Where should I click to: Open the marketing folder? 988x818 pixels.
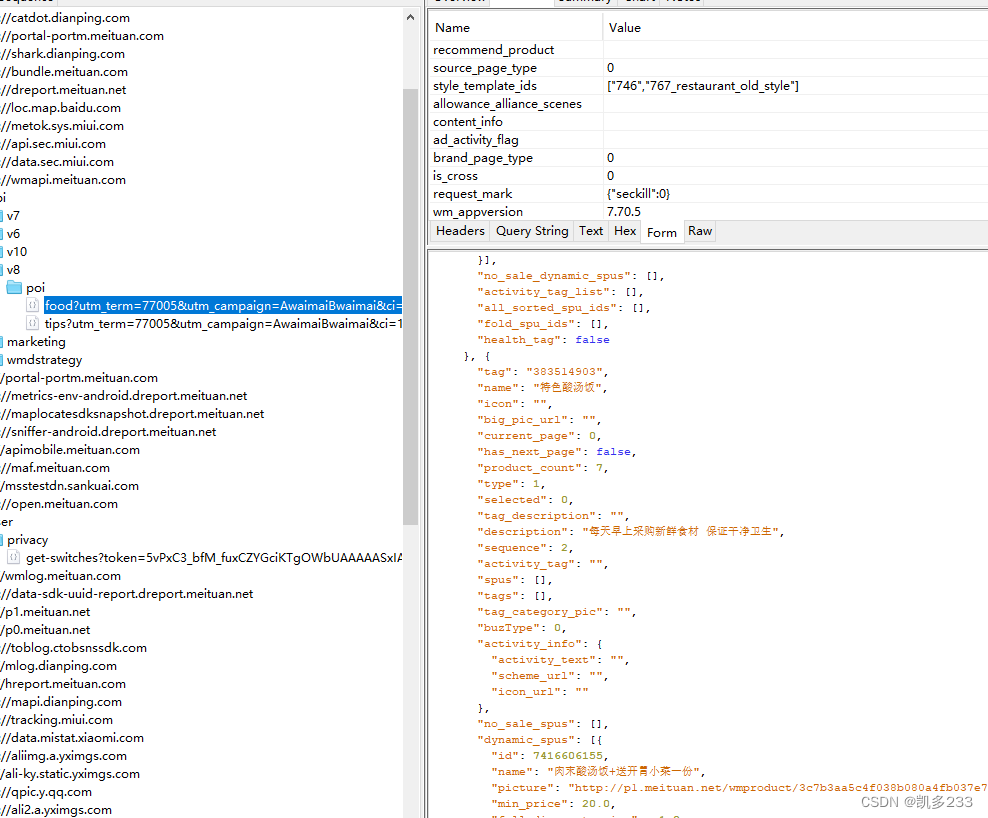(x=36, y=342)
